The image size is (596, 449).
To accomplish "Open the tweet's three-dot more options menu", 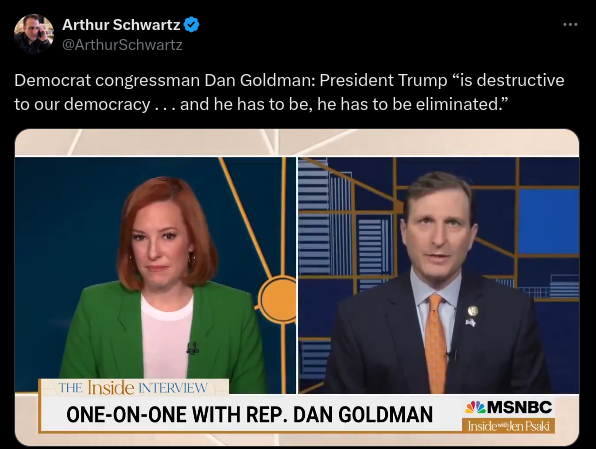I will 570,25.
